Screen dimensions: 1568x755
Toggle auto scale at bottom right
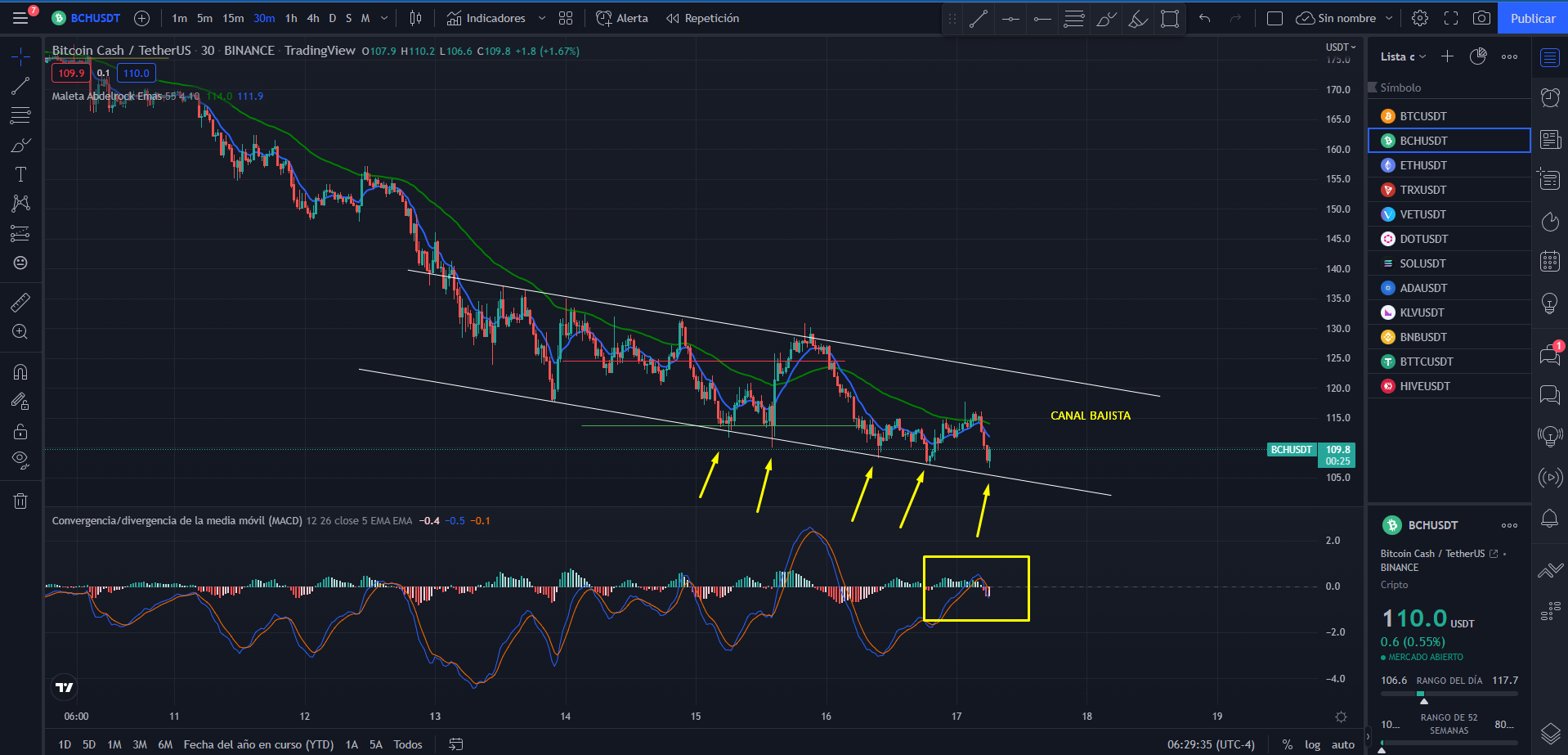click(1342, 744)
